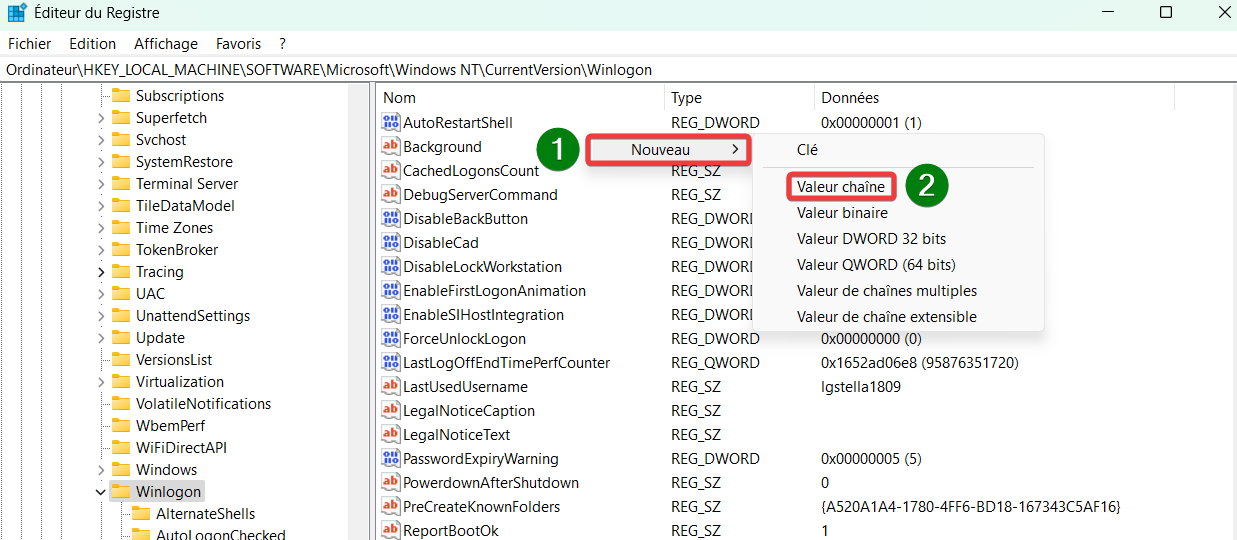Choose Valeur DWORD 32 bits
Viewport: 1237px width, 540px height.
[x=871, y=239]
